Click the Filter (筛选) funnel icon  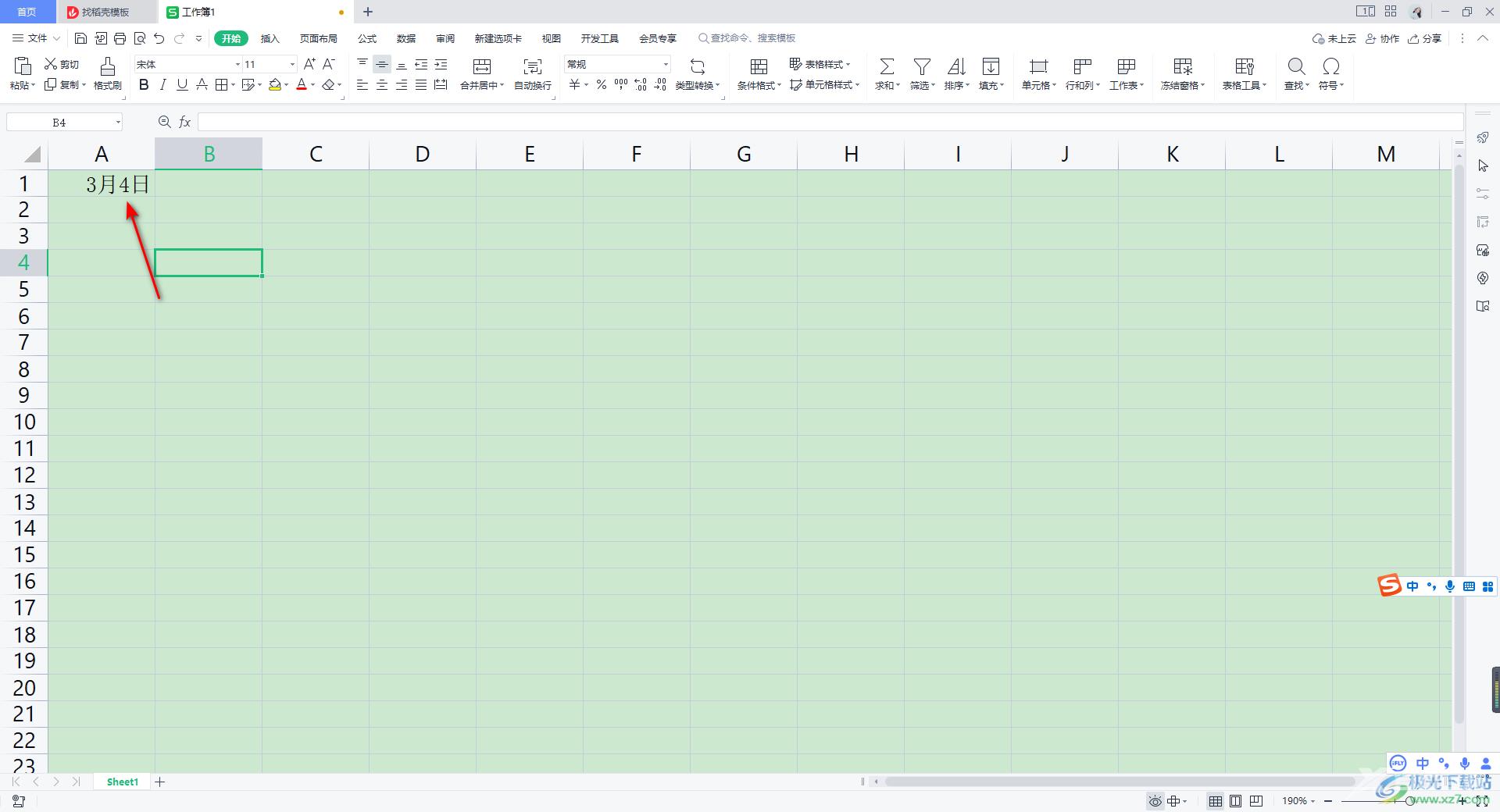point(922,66)
